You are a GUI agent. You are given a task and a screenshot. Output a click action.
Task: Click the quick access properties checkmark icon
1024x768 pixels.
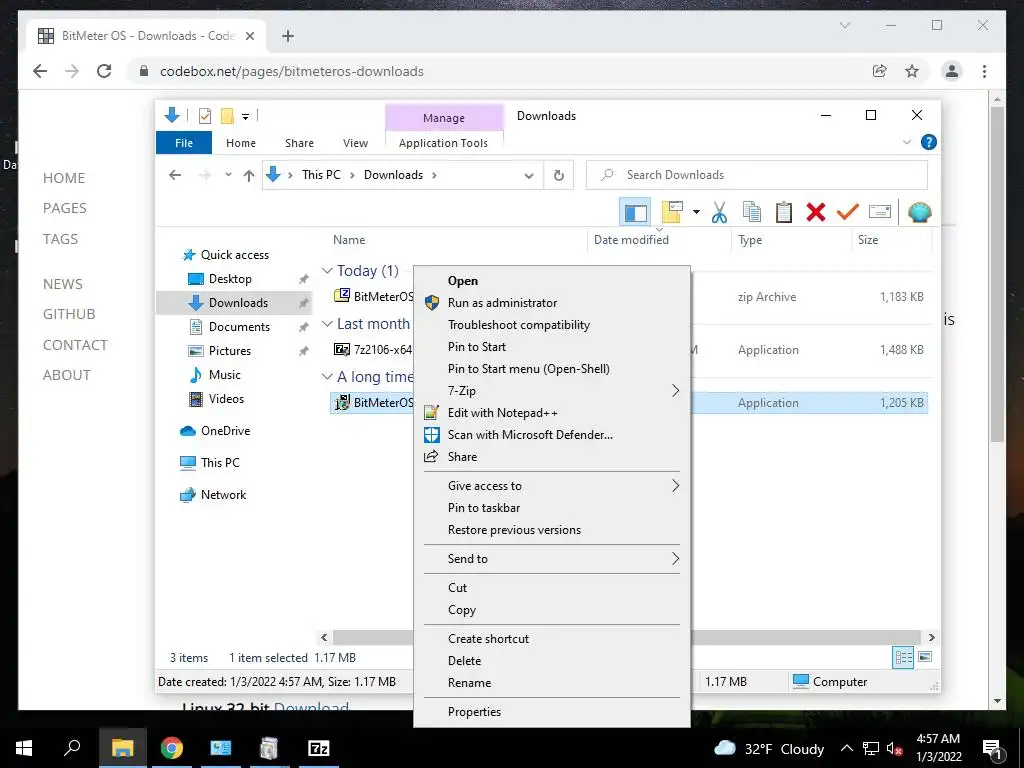204,116
